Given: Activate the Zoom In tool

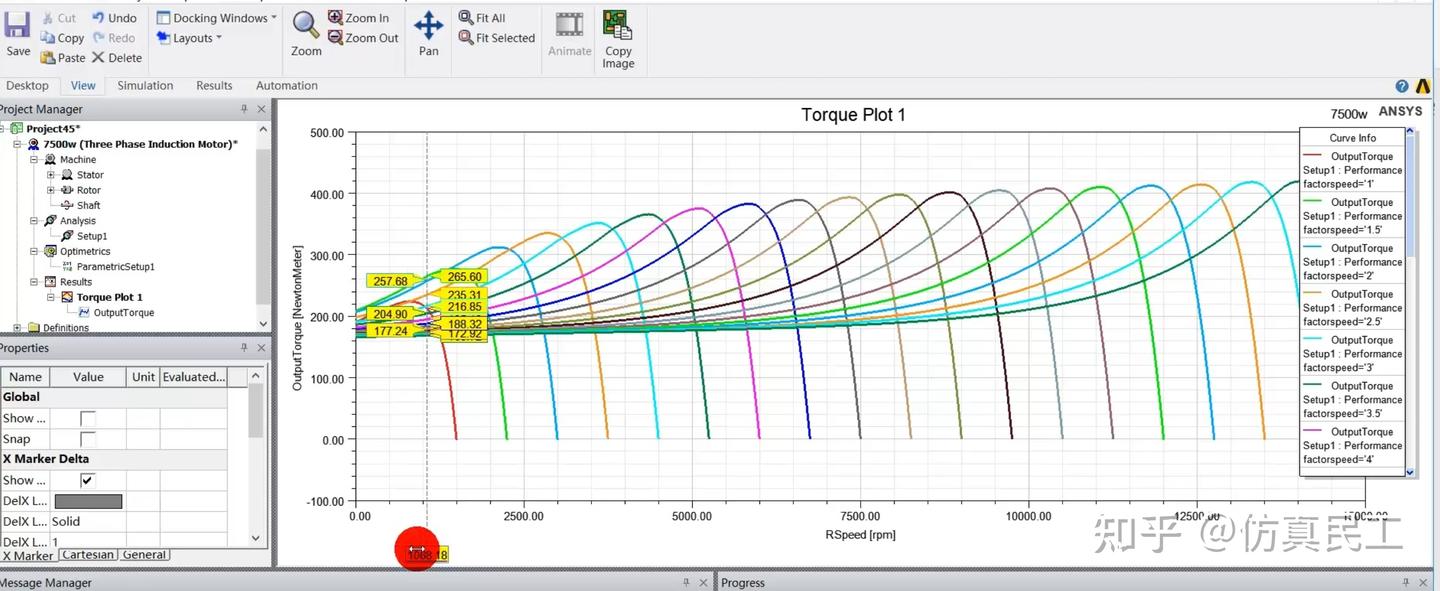Looking at the screenshot, I should 360,17.
